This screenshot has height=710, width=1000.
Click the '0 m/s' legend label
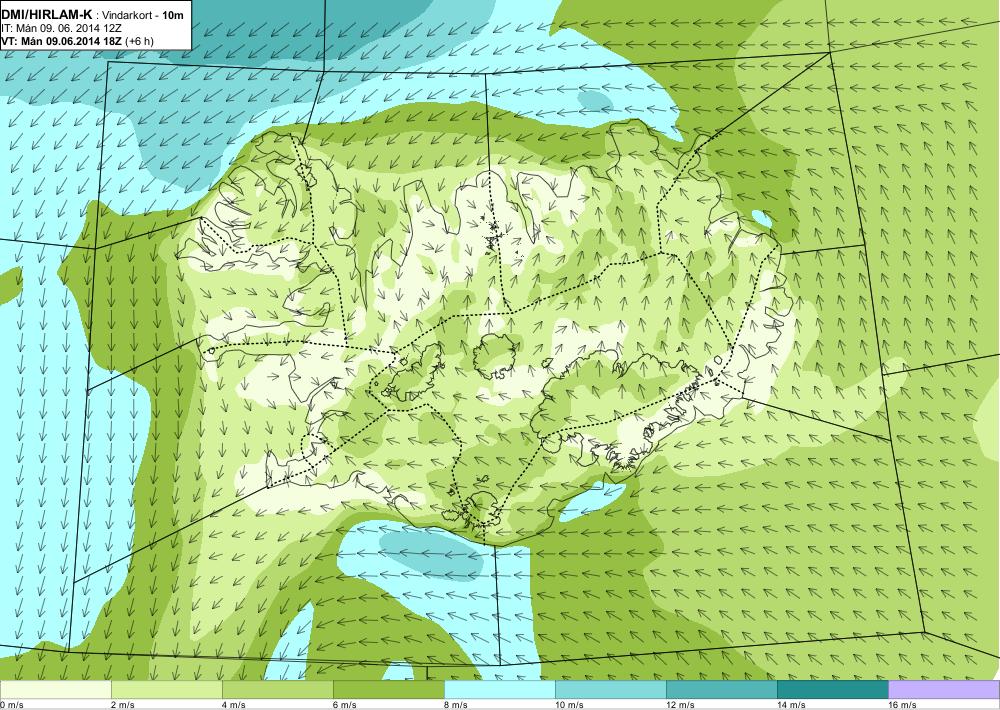point(12,704)
